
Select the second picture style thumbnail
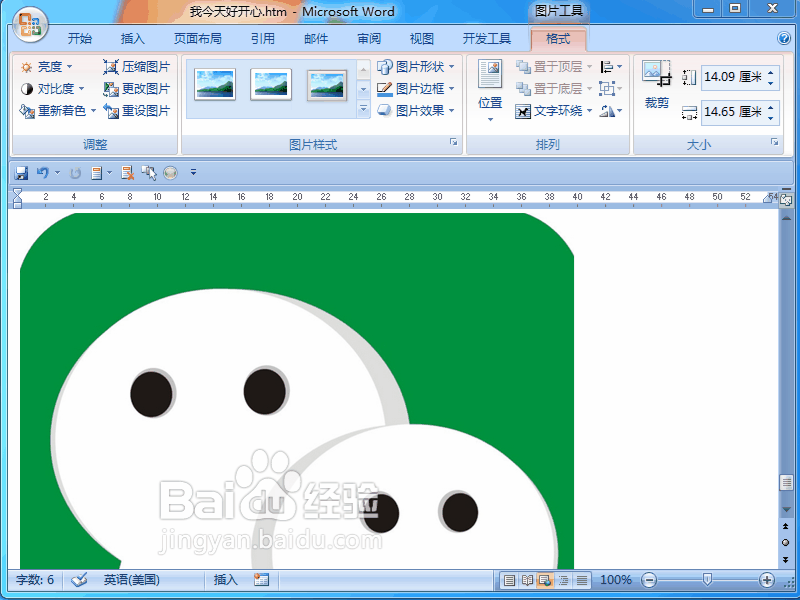pos(271,84)
